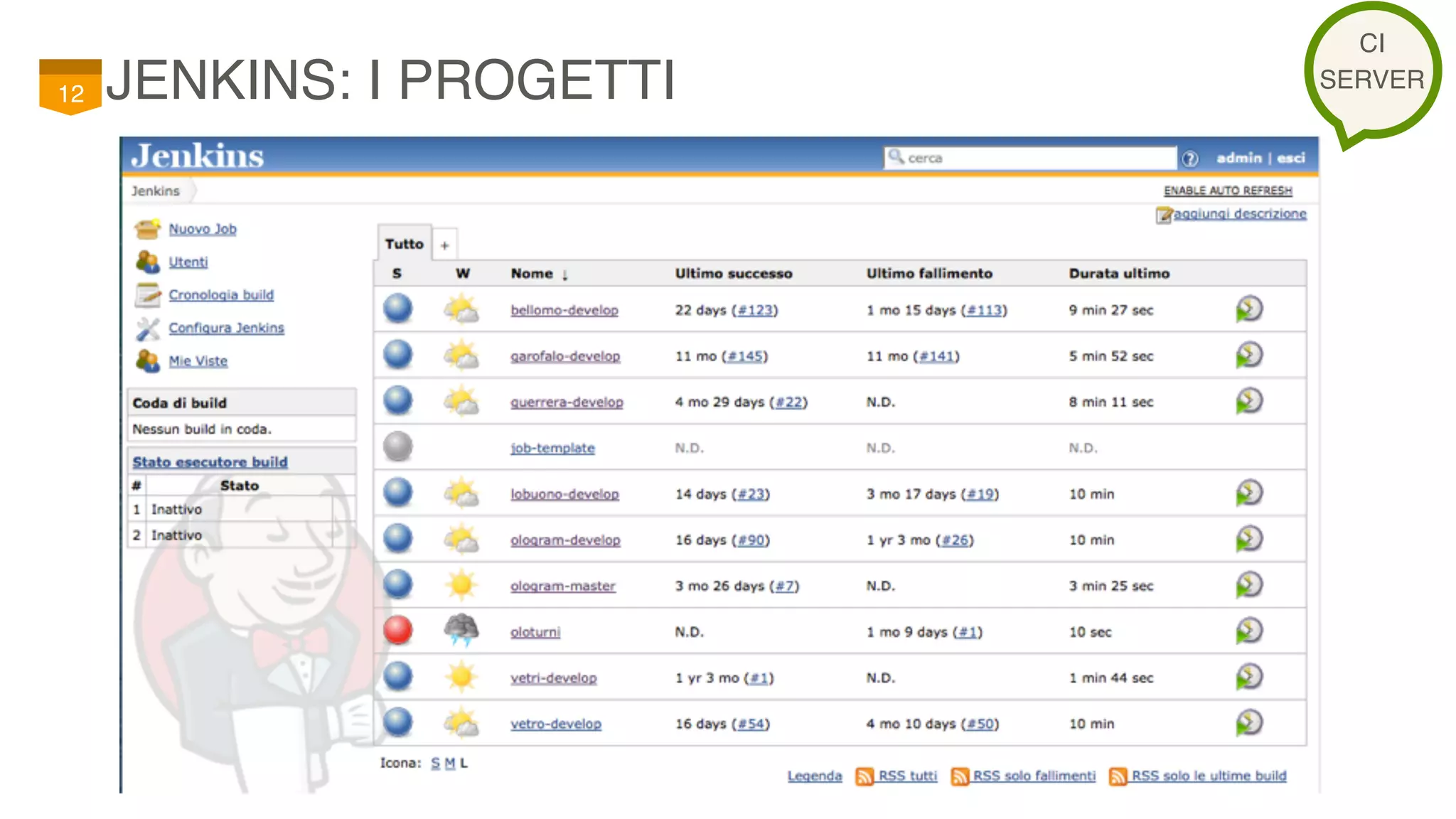Click the esci logout link
The image size is (1456, 819).
tap(1291, 158)
